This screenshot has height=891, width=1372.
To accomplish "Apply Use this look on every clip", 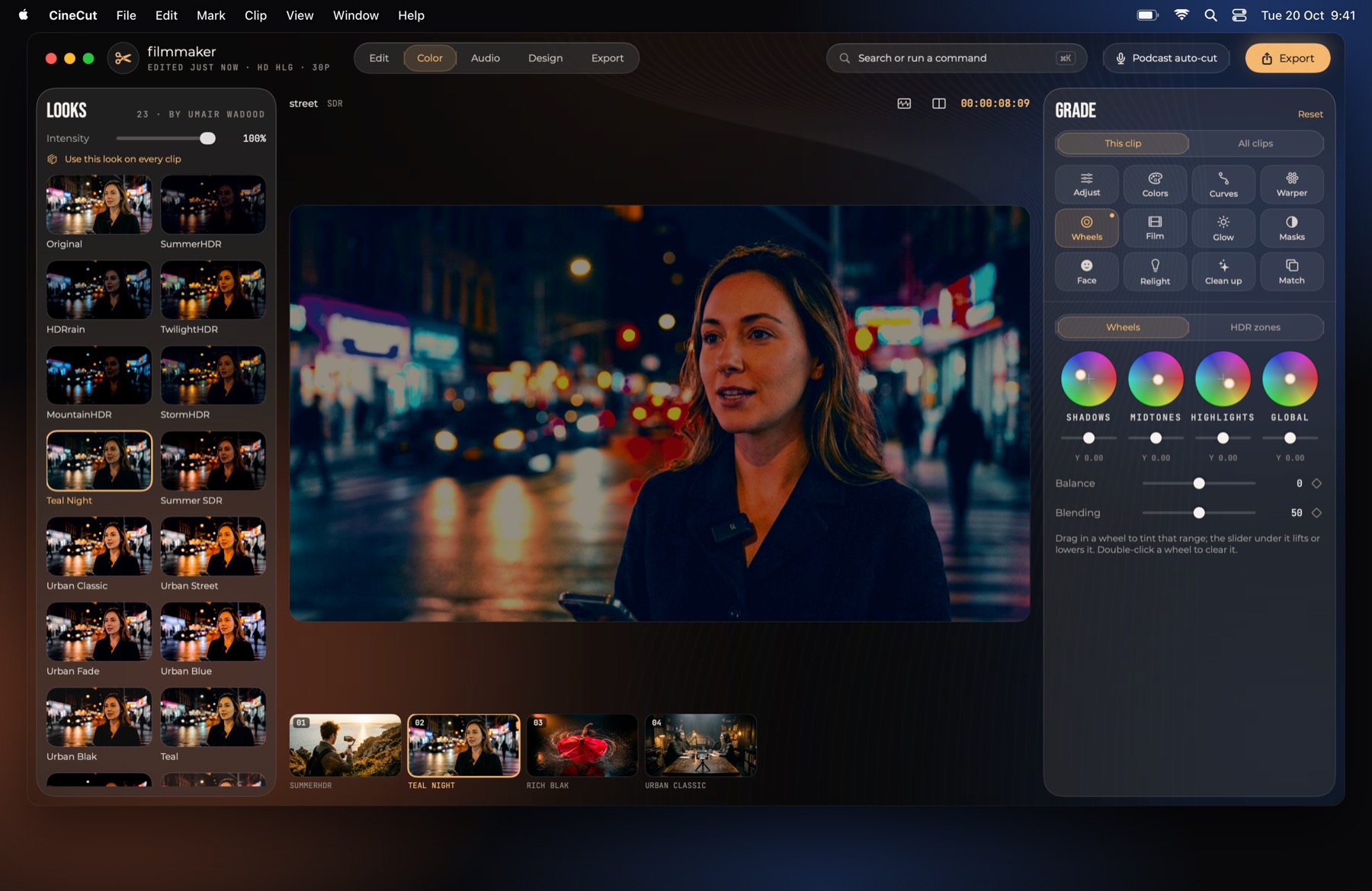I will (114, 159).
